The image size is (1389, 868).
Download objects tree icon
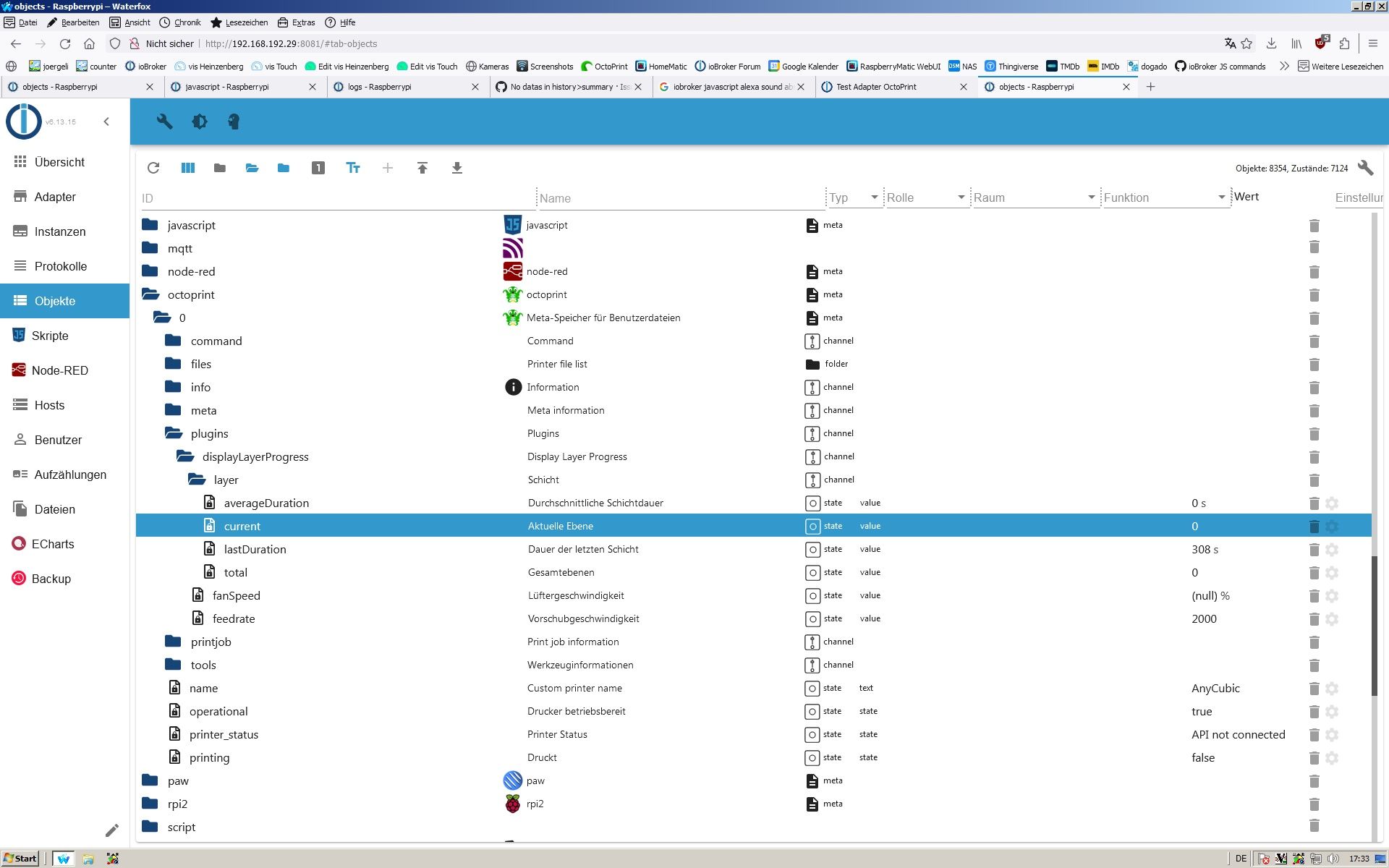click(457, 168)
